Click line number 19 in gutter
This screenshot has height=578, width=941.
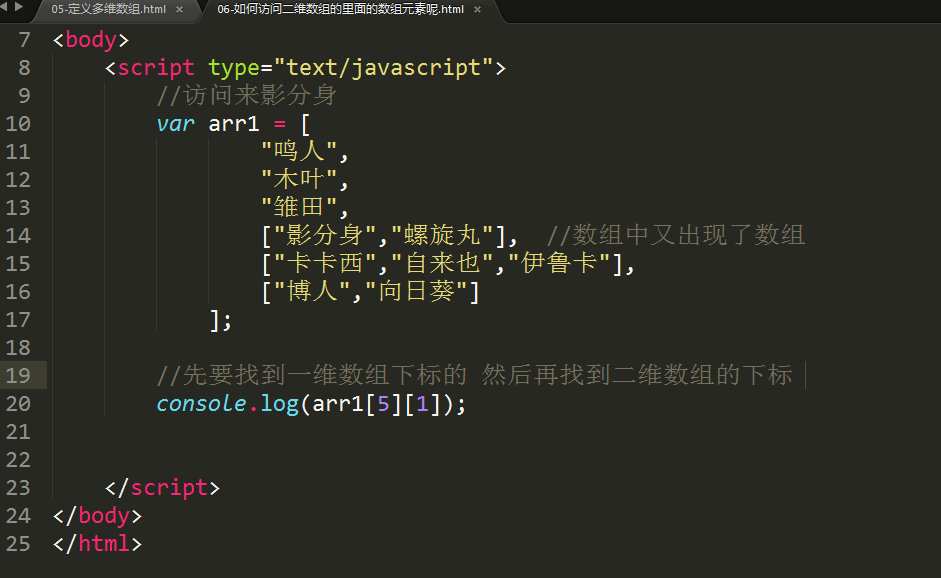(x=18, y=375)
